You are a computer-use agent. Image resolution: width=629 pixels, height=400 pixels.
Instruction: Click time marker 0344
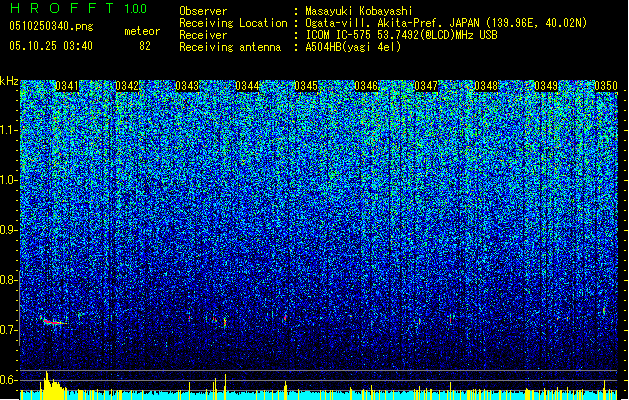tap(247, 86)
